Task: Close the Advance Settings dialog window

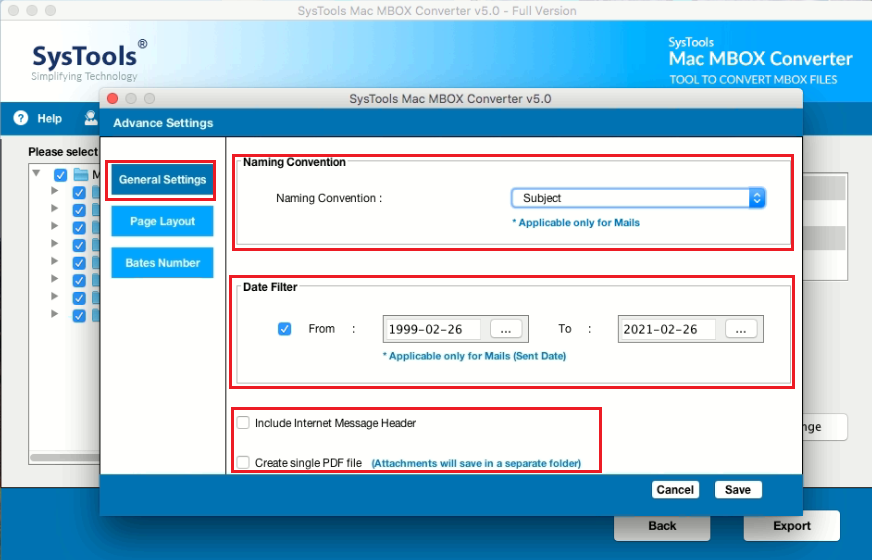Action: pyautogui.click(x=113, y=98)
